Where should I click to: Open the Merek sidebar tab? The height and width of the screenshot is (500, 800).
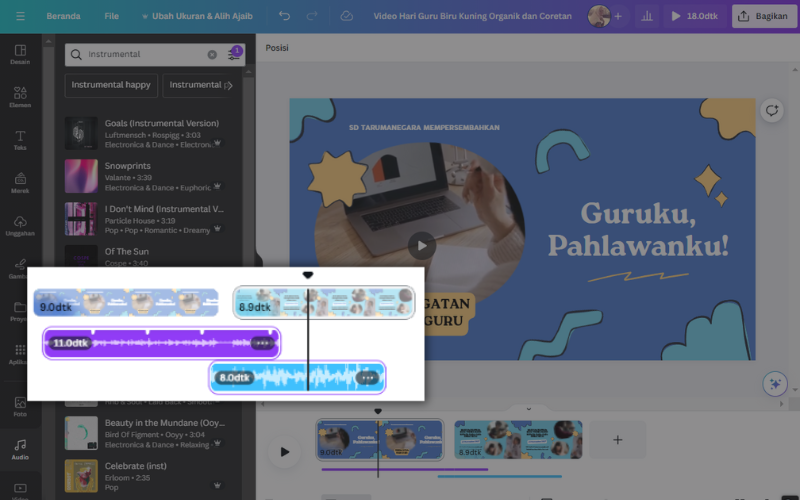click(20, 183)
